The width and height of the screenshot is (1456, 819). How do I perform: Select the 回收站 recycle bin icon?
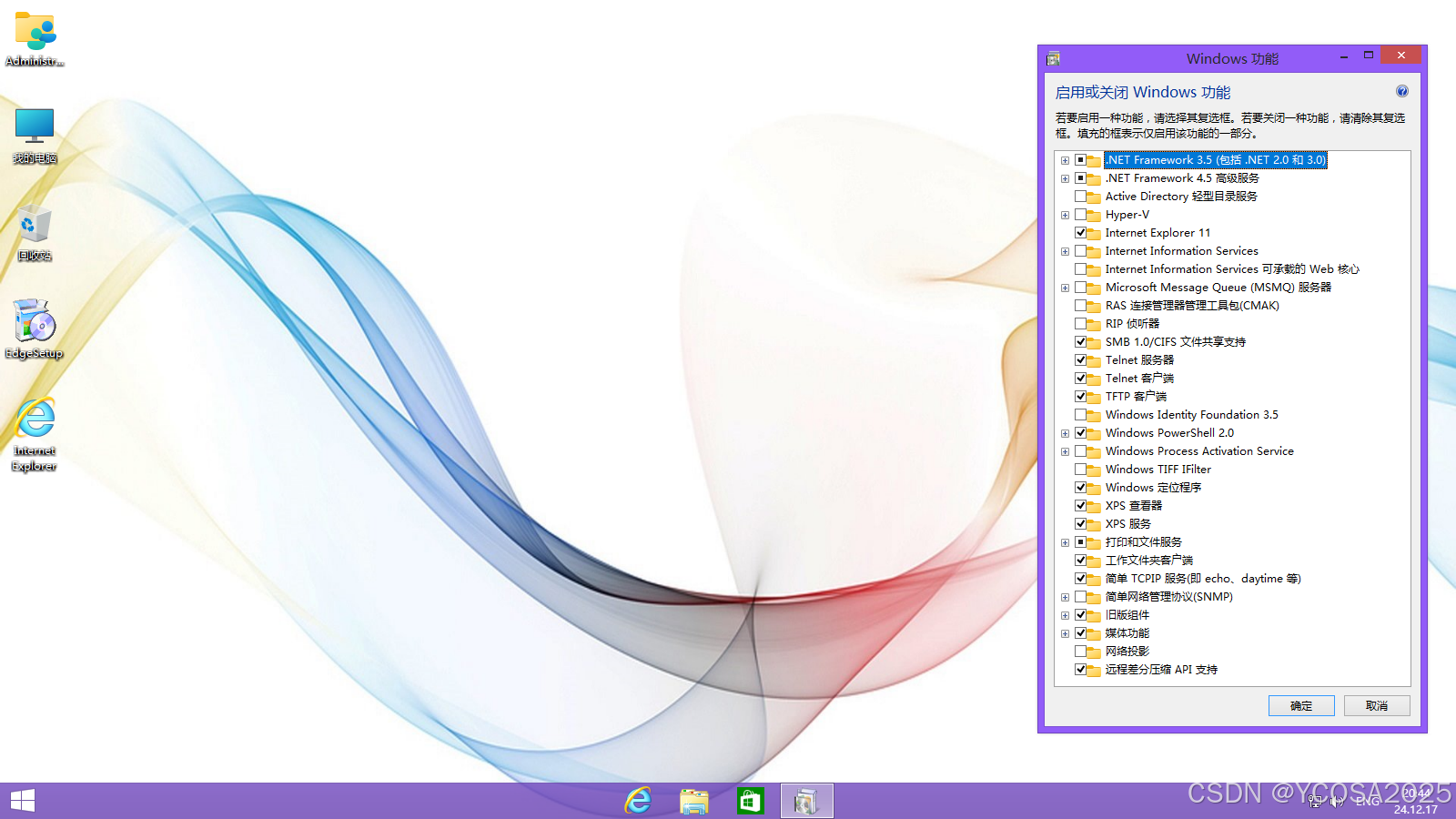tap(35, 233)
